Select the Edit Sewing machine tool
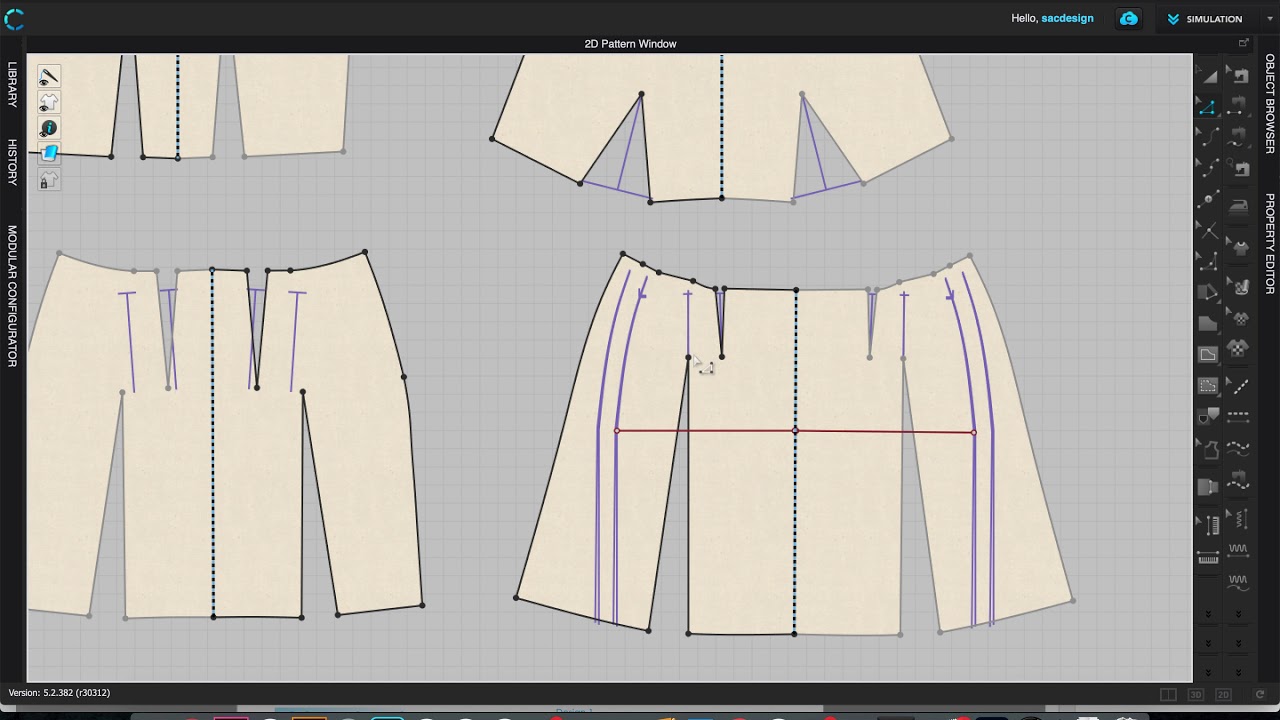Image resolution: width=1280 pixels, height=720 pixels. (1239, 76)
